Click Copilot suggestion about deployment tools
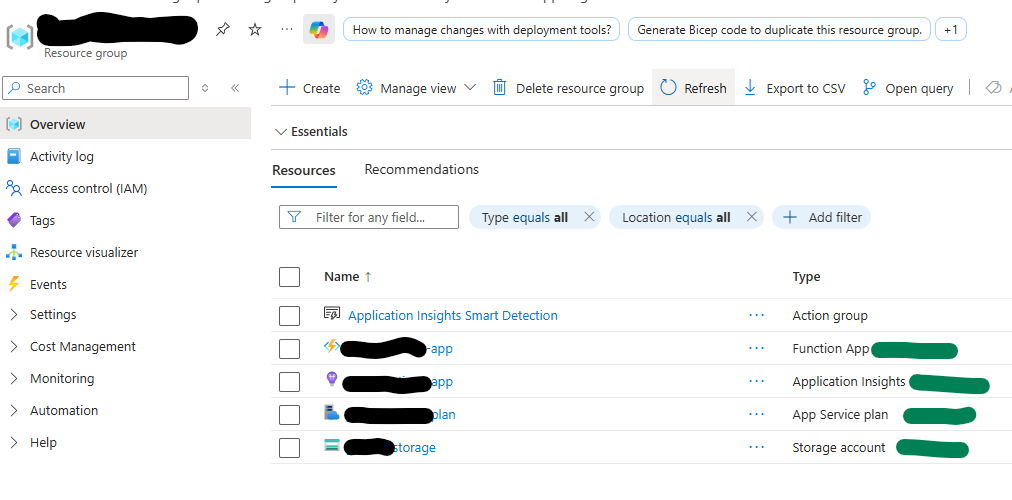The height and width of the screenshot is (500, 1012). coord(481,30)
